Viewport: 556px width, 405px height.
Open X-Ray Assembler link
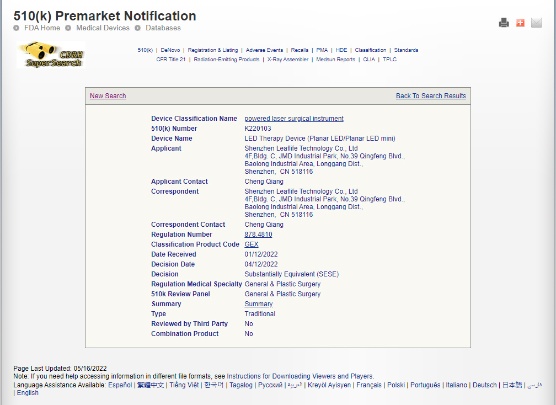point(288,59)
